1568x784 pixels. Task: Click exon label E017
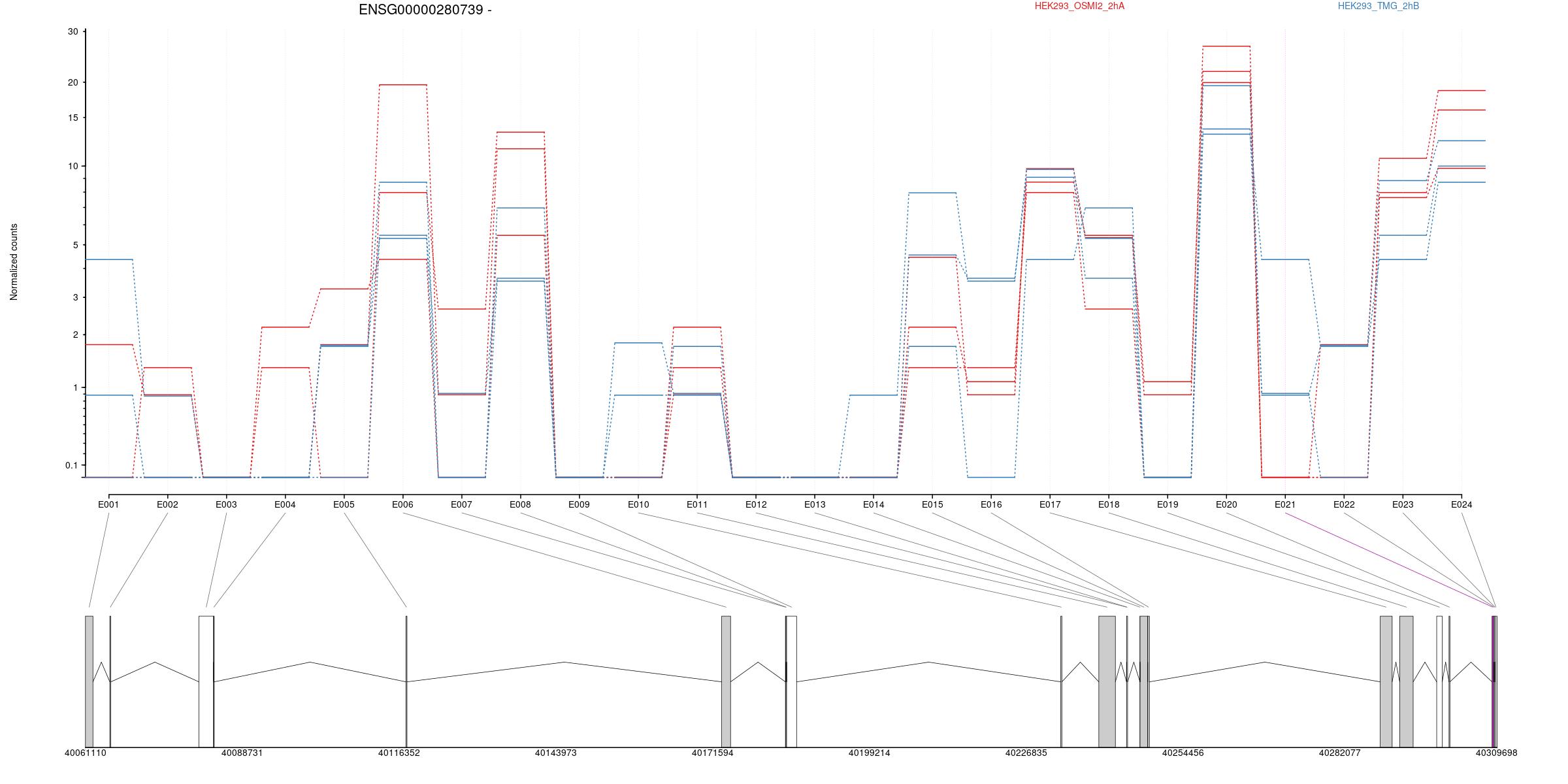click(x=1050, y=504)
